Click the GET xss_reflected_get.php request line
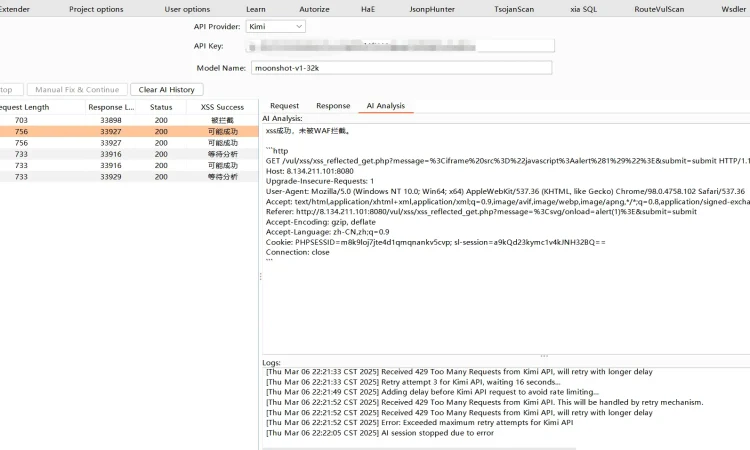Viewport: 750px width, 450px height. pos(507,161)
